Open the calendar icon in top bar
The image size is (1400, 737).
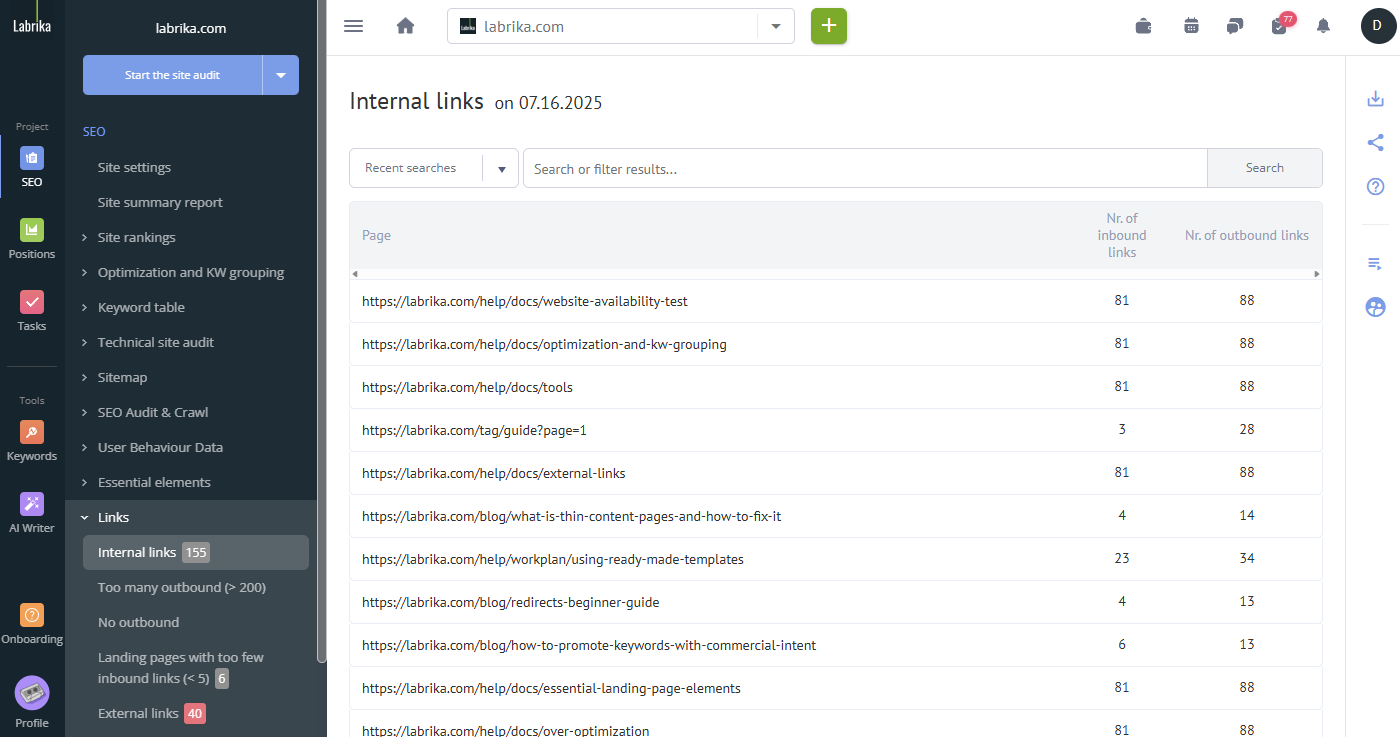click(1191, 26)
